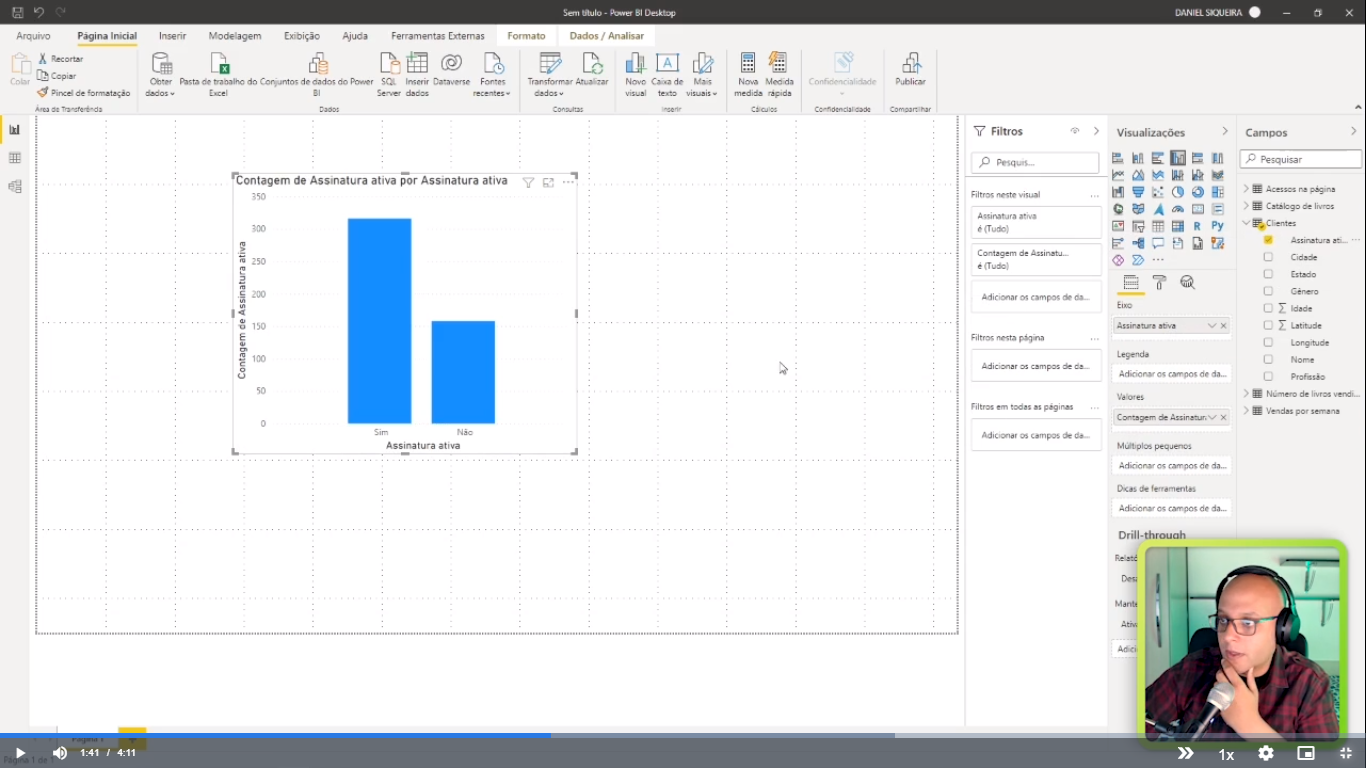This screenshot has width=1366, height=768.
Task: Insert the Q&A visual
Action: click(x=1158, y=243)
